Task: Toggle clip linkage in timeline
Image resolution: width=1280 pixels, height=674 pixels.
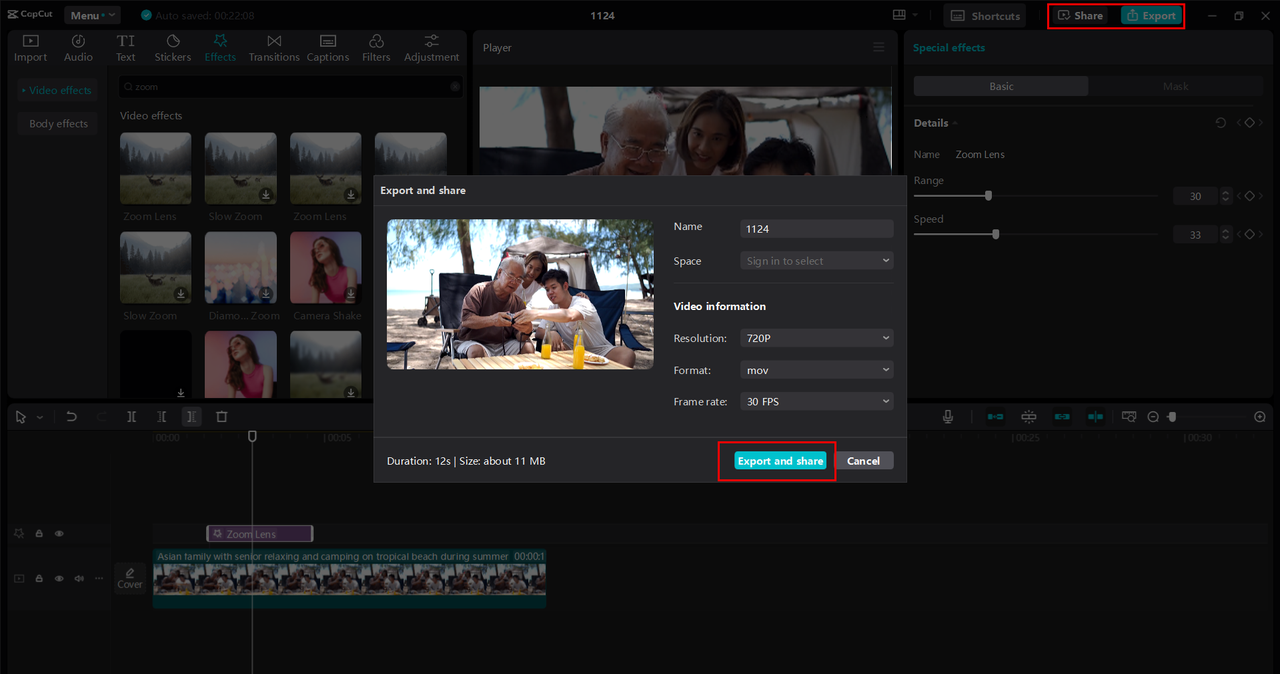Action: (1062, 417)
